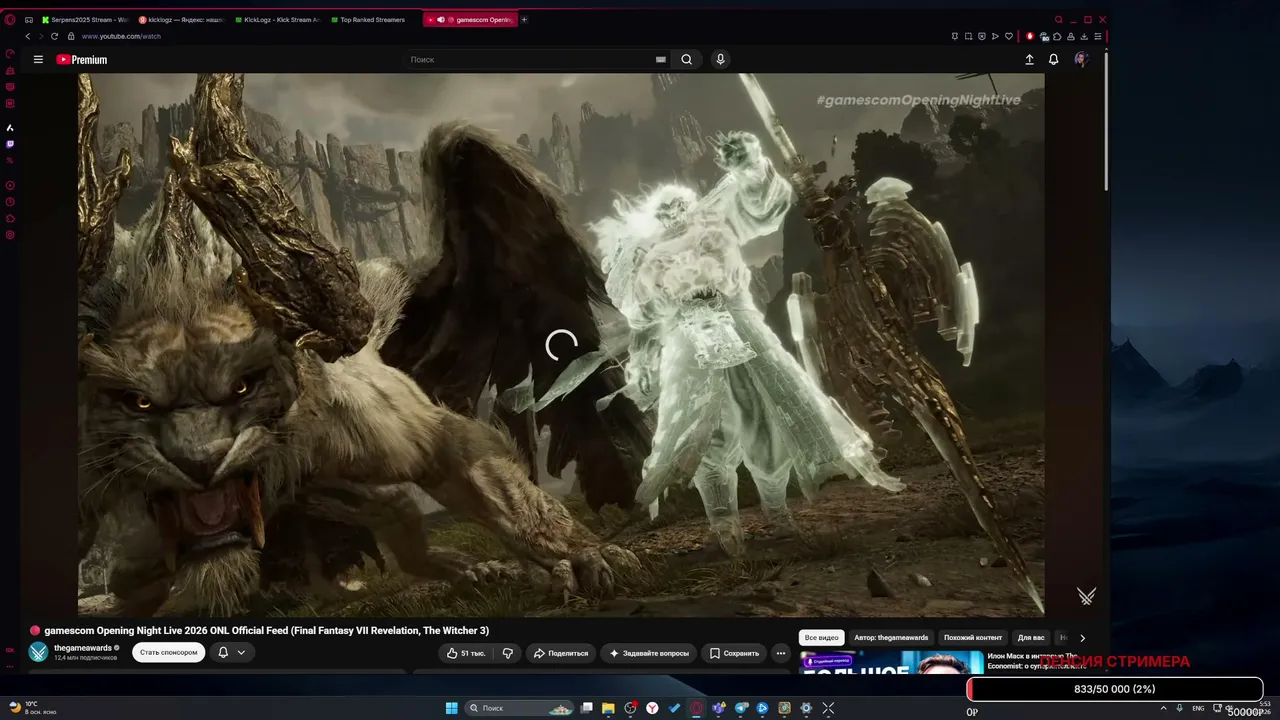1280x720 pixels.
Task: Open the player icon in address bar
Action: pos(995,36)
